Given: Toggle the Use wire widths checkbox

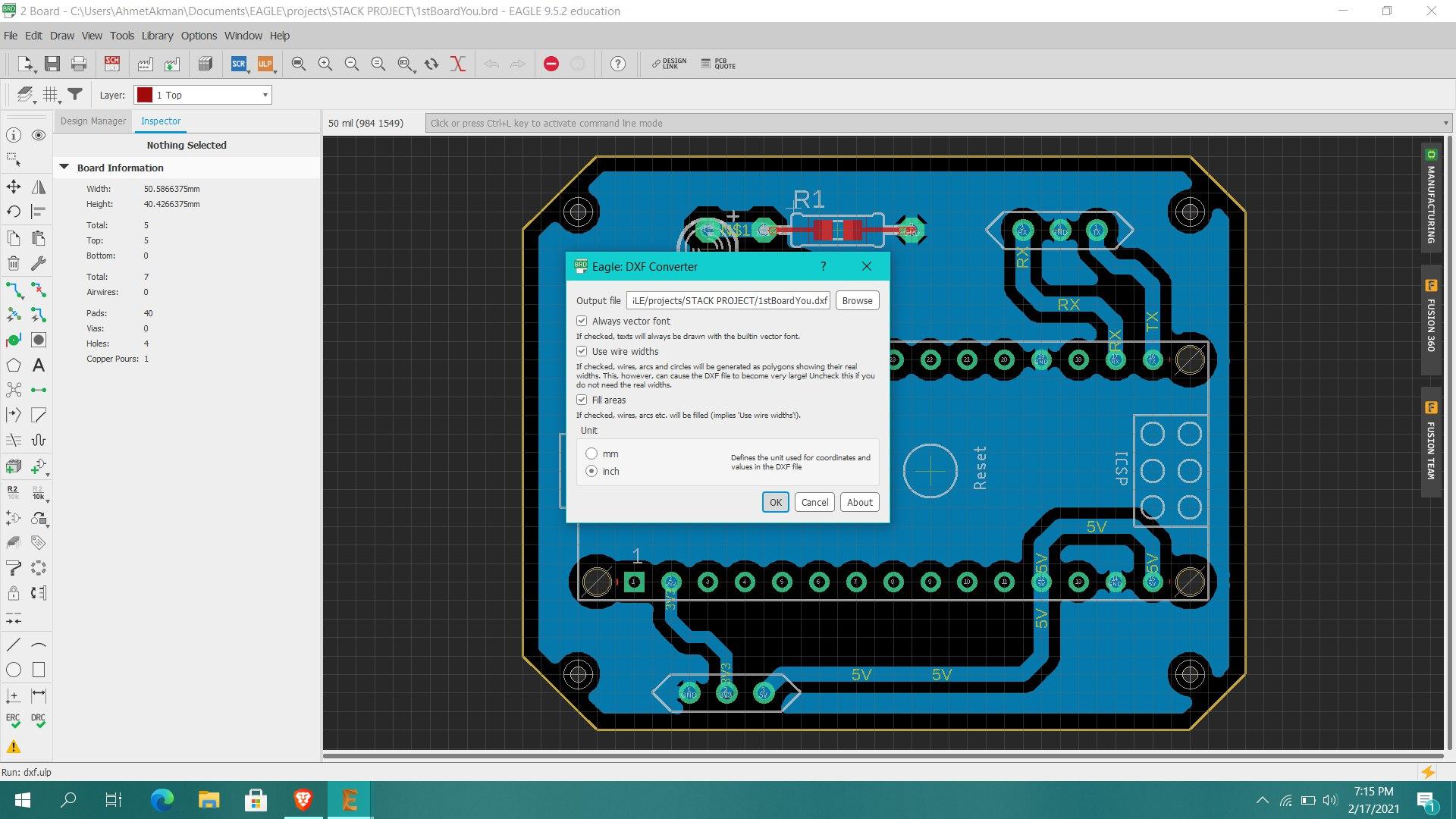Looking at the screenshot, I should (581, 351).
